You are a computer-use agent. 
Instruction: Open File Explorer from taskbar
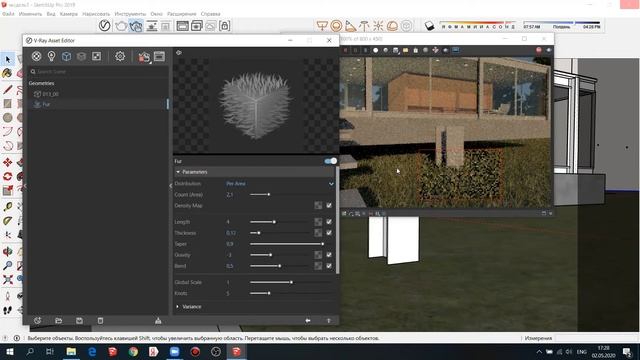point(71,351)
